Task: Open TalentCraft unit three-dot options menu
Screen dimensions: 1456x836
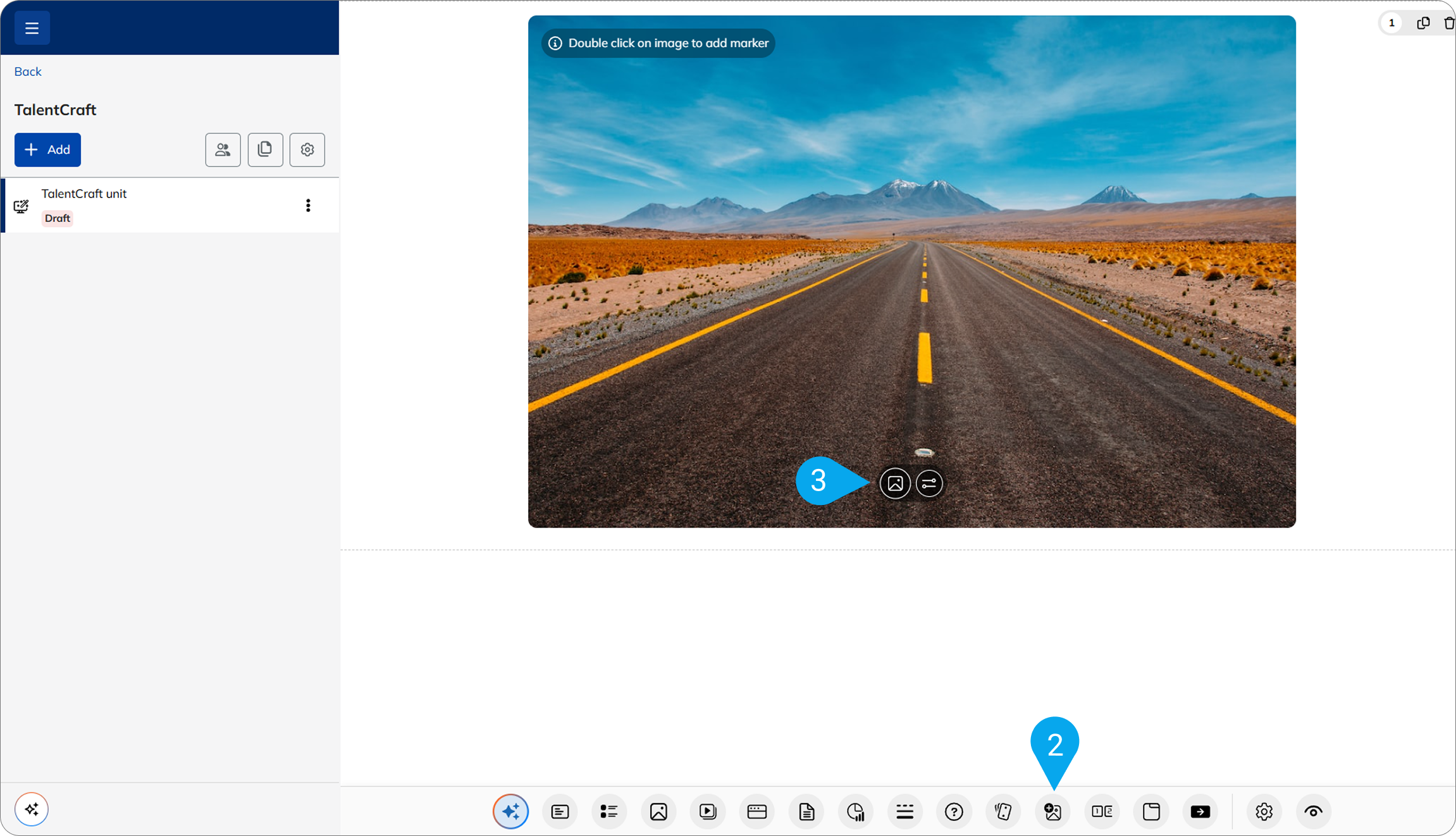Action: click(x=308, y=205)
